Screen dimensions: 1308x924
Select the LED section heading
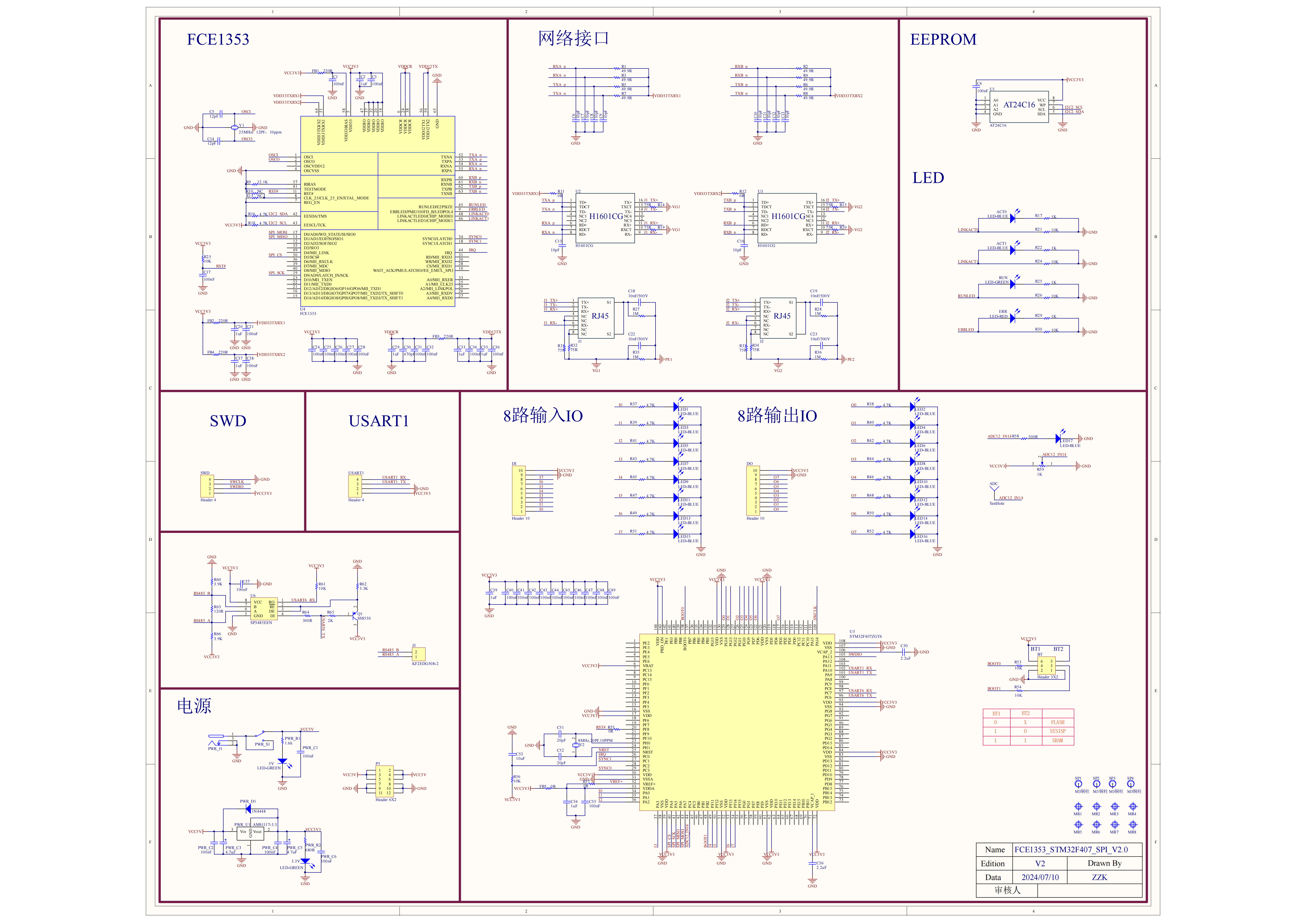click(x=928, y=178)
